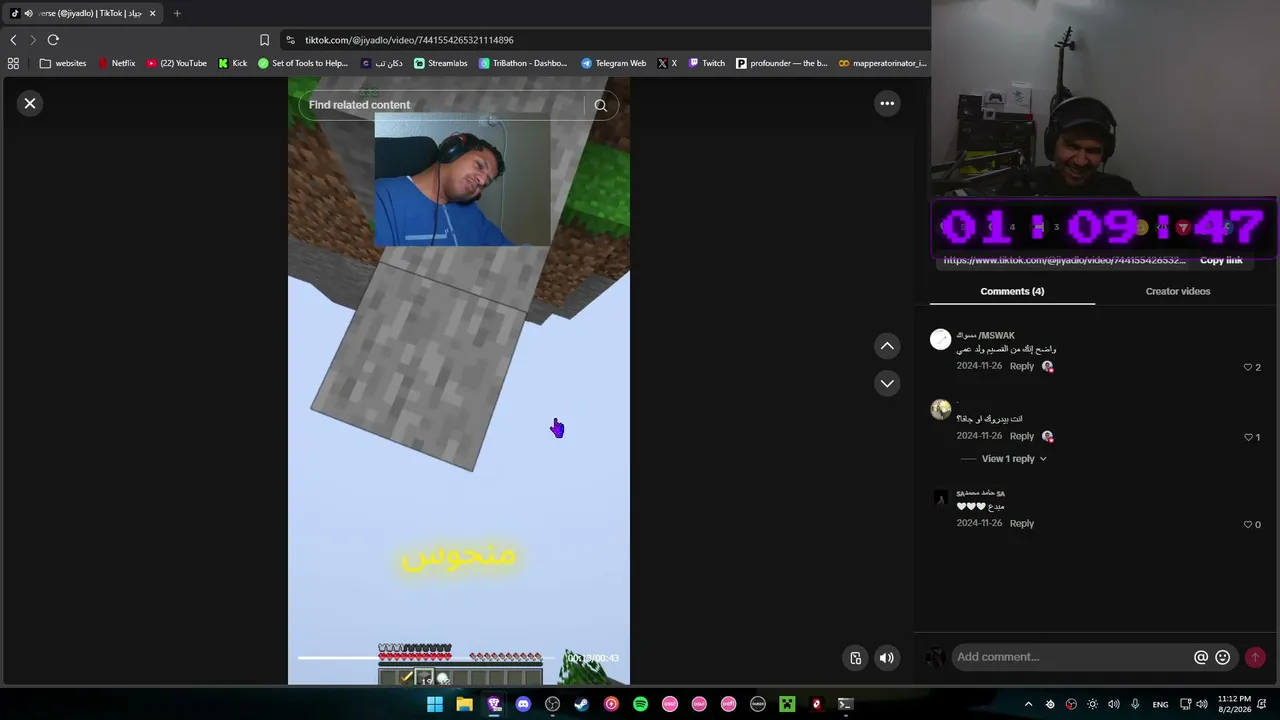
Task: Open the MSWAK commenter's avatar
Action: pyautogui.click(x=940, y=339)
